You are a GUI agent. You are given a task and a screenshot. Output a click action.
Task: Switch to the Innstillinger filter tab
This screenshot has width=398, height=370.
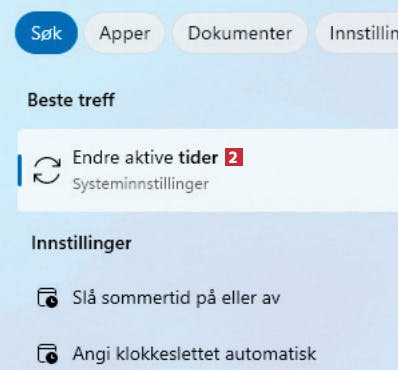pos(357,33)
